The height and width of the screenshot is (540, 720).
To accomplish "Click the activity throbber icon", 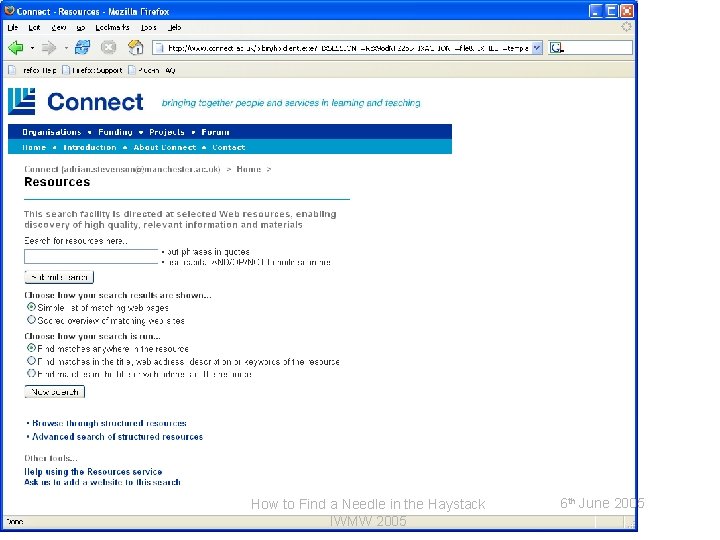I will 626,27.
